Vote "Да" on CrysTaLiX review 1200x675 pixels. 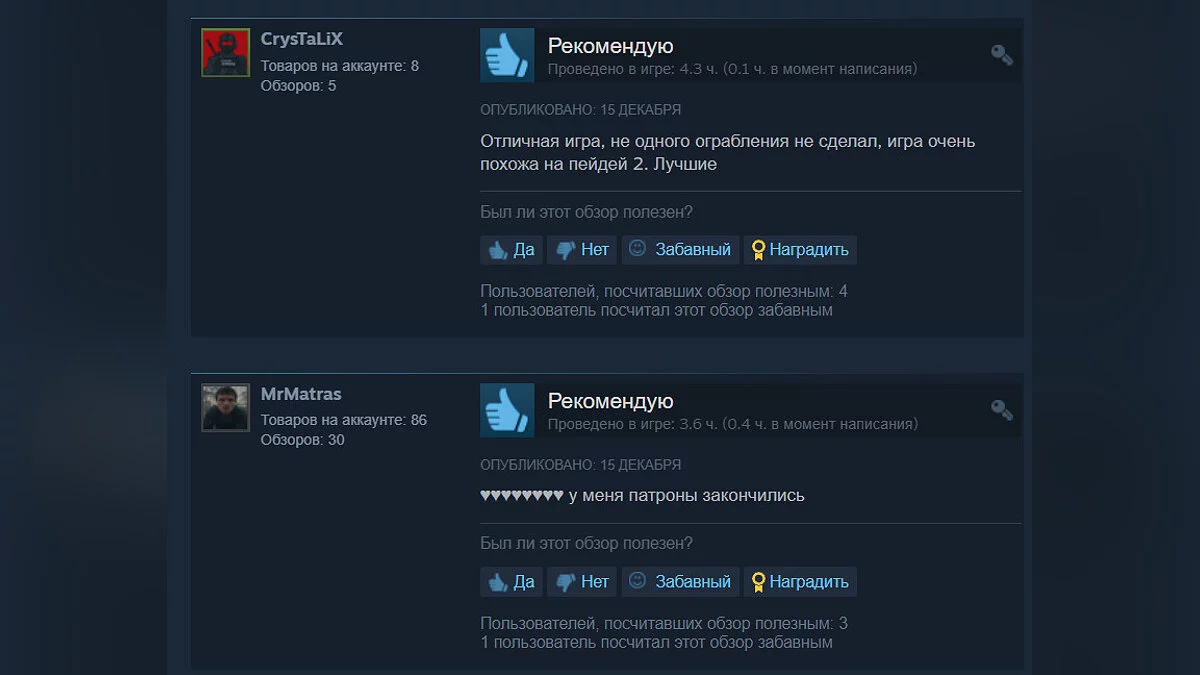tap(511, 250)
